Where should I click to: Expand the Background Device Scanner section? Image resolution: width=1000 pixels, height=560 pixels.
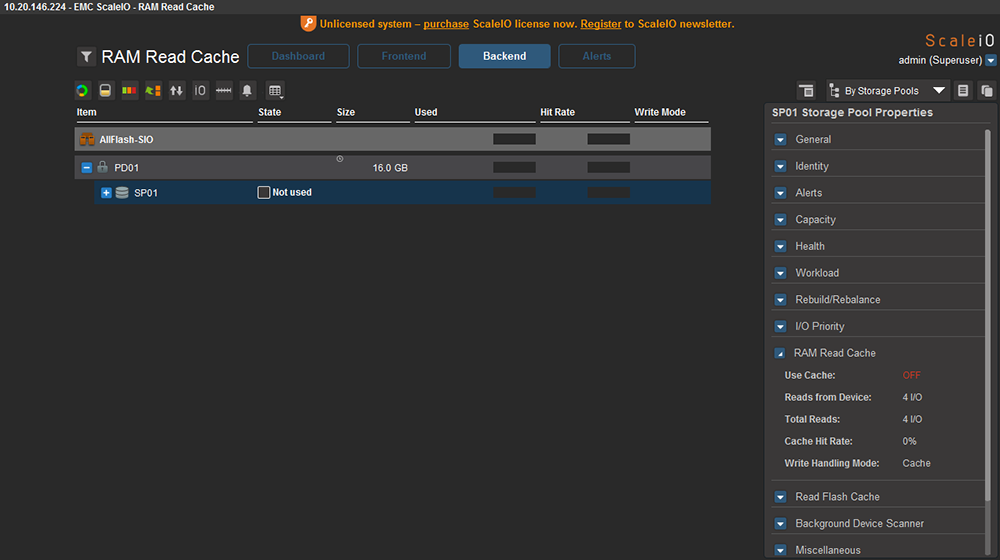(781, 524)
